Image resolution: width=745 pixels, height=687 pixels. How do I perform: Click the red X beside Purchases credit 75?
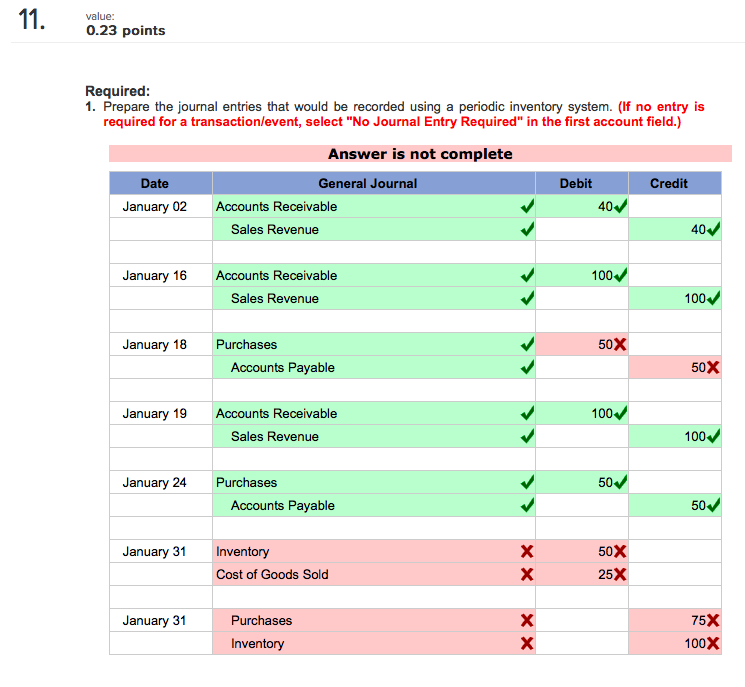pos(713,620)
